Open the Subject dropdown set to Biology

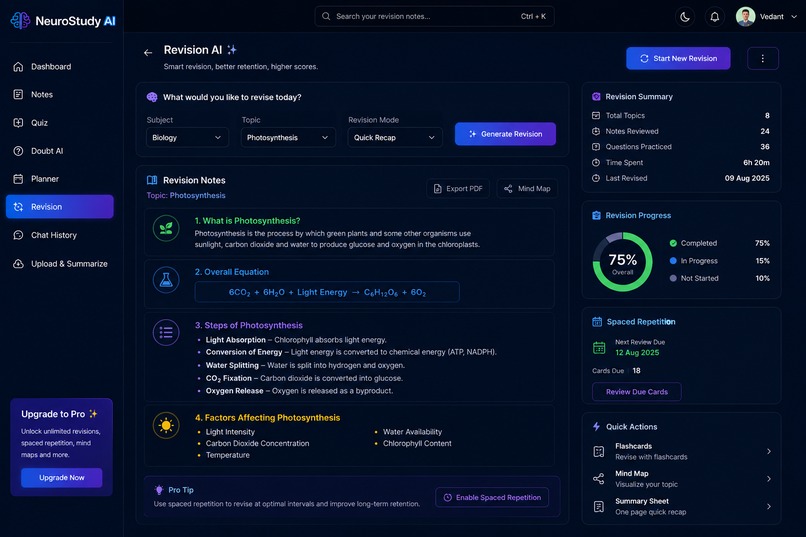point(187,138)
